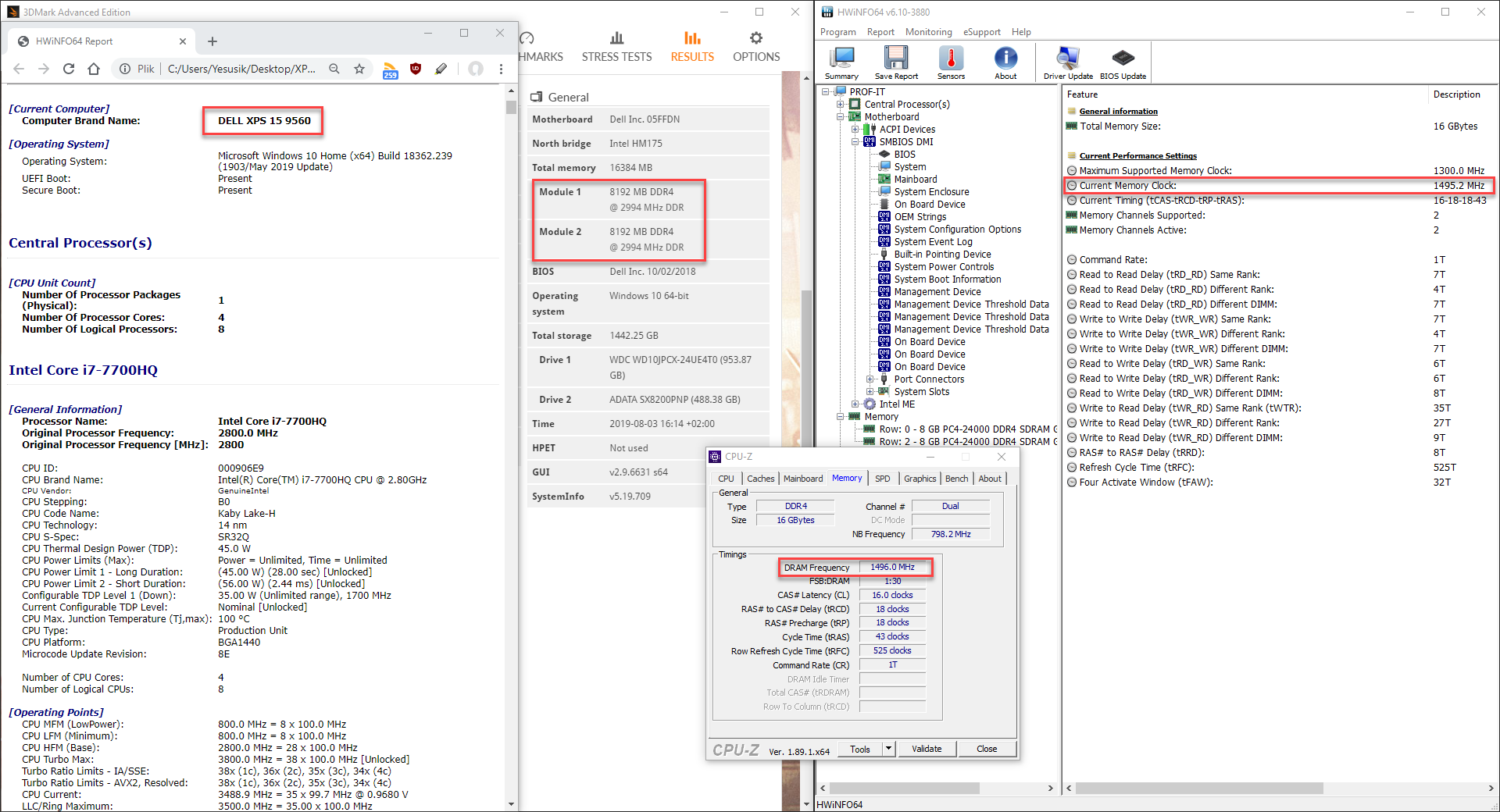Image resolution: width=1500 pixels, height=812 pixels.
Task: Click the Driver Update toolbar icon
Action: [1068, 62]
